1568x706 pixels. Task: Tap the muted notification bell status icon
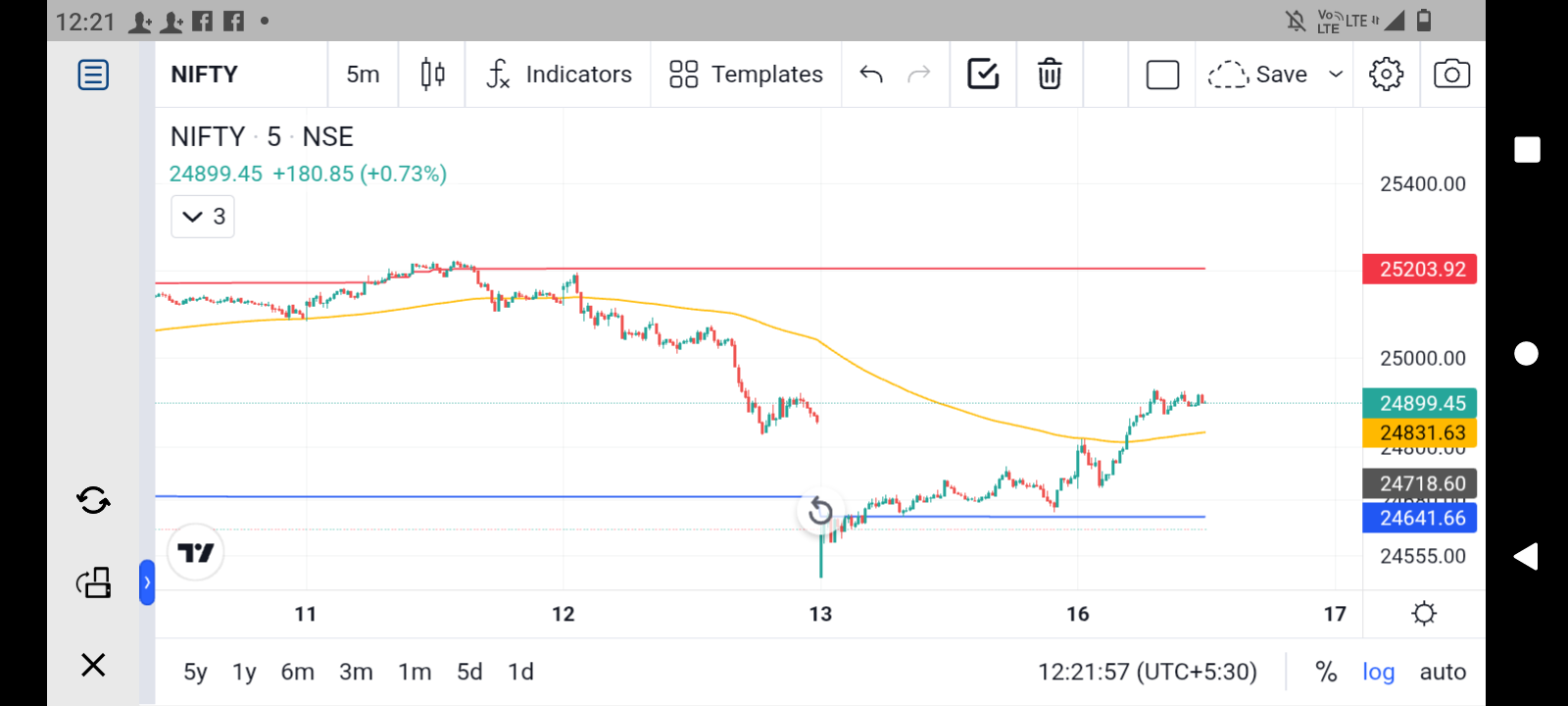point(1296,21)
